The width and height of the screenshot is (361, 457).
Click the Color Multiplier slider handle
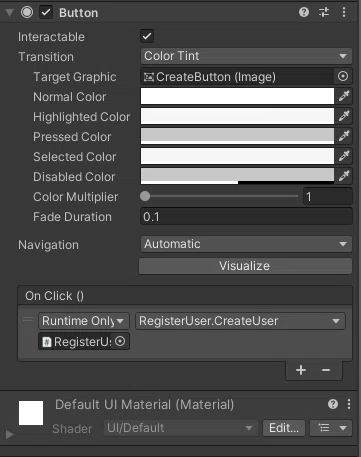pos(145,196)
